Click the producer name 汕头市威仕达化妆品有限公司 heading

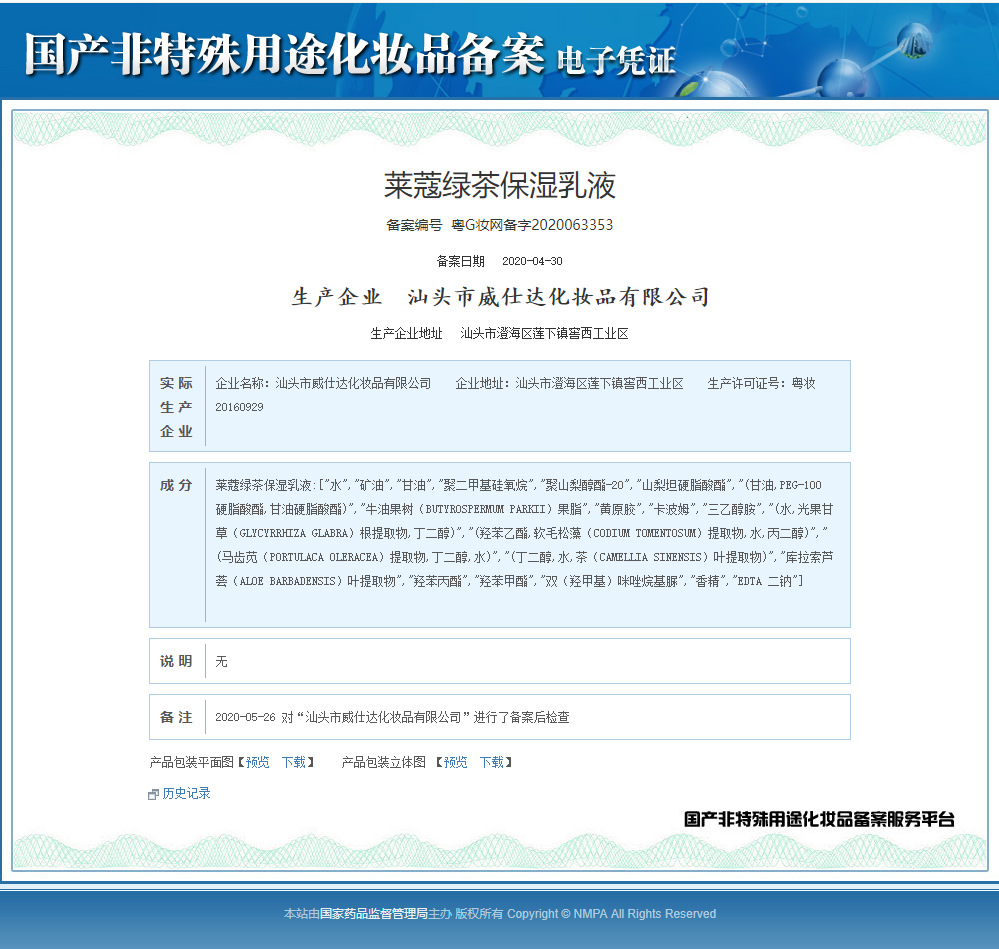point(558,297)
